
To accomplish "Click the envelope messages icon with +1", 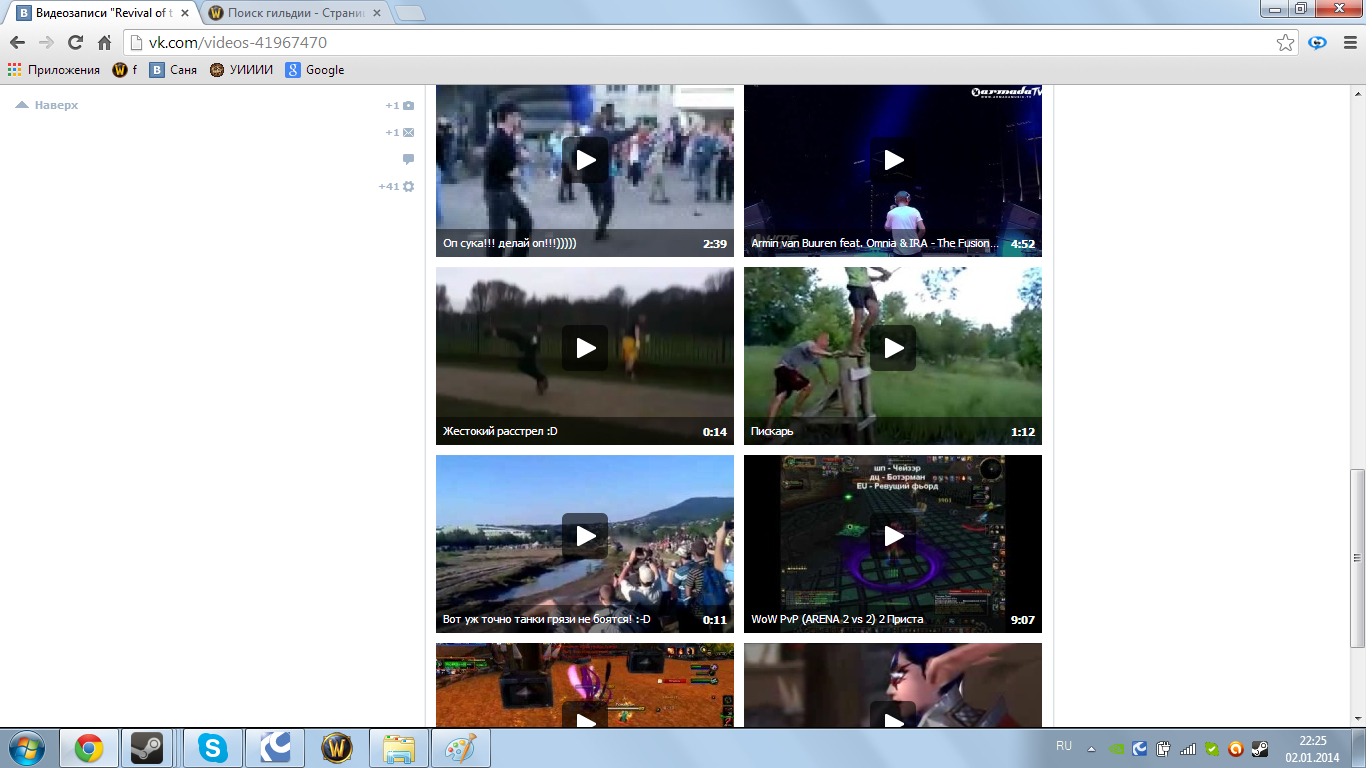I will [408, 132].
